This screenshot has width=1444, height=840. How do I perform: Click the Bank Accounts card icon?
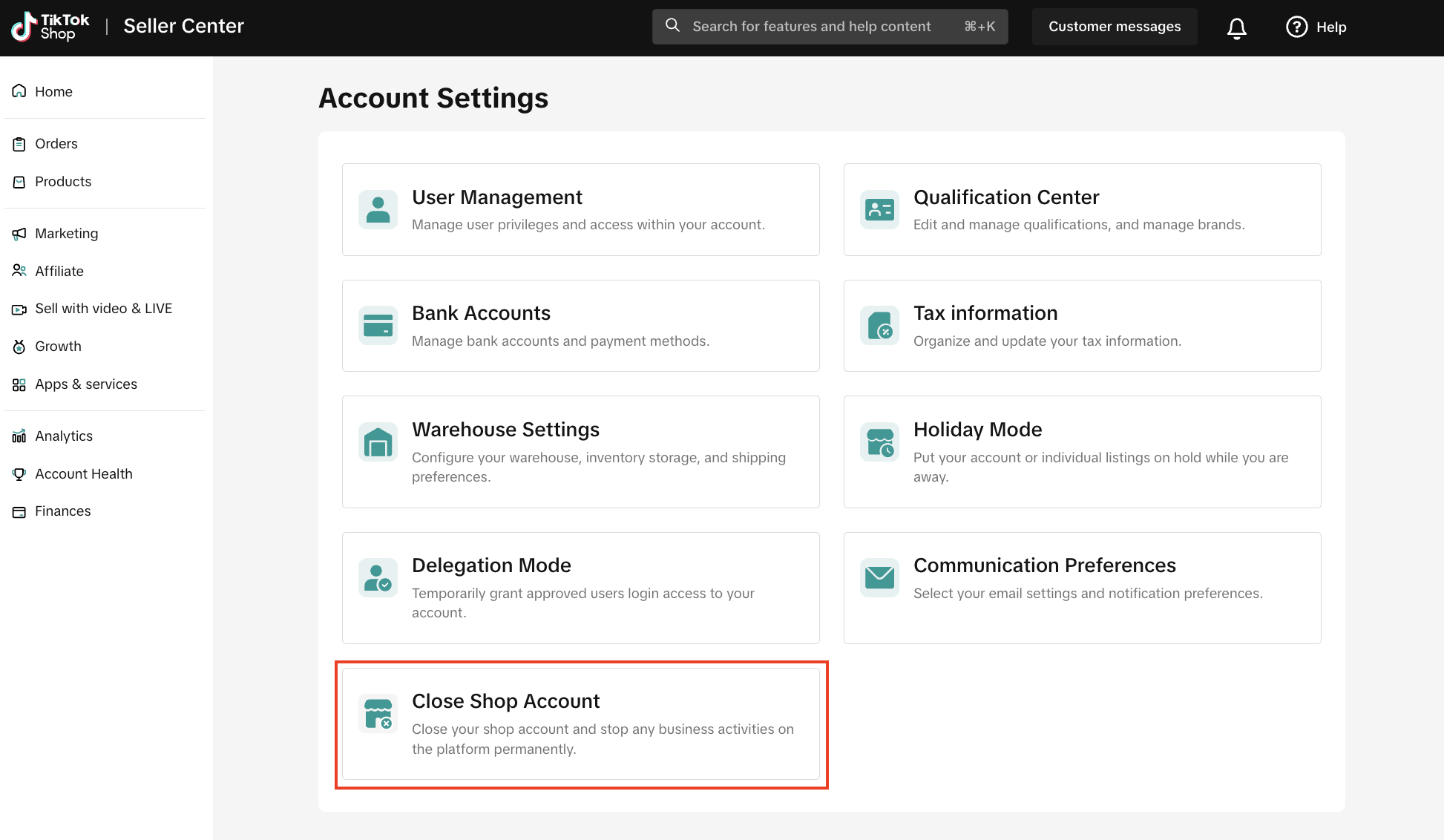[378, 326]
